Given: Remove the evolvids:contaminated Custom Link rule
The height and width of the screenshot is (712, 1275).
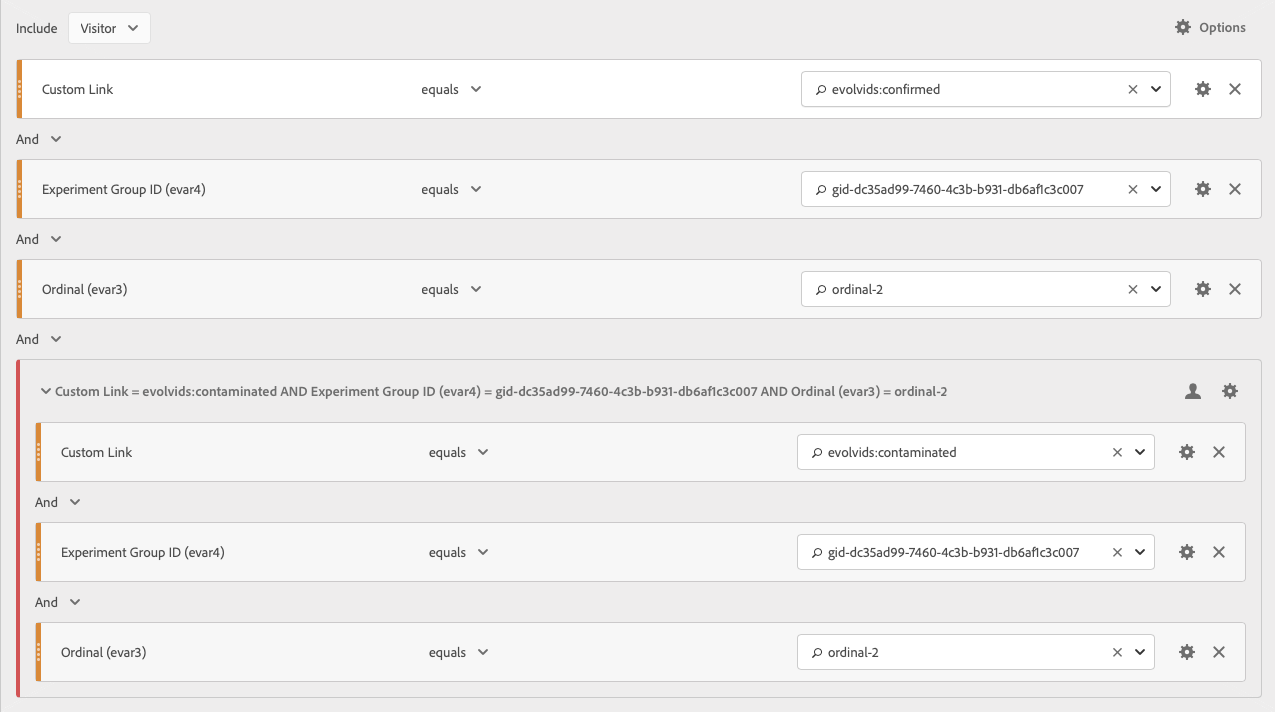Looking at the screenshot, I should (1219, 452).
